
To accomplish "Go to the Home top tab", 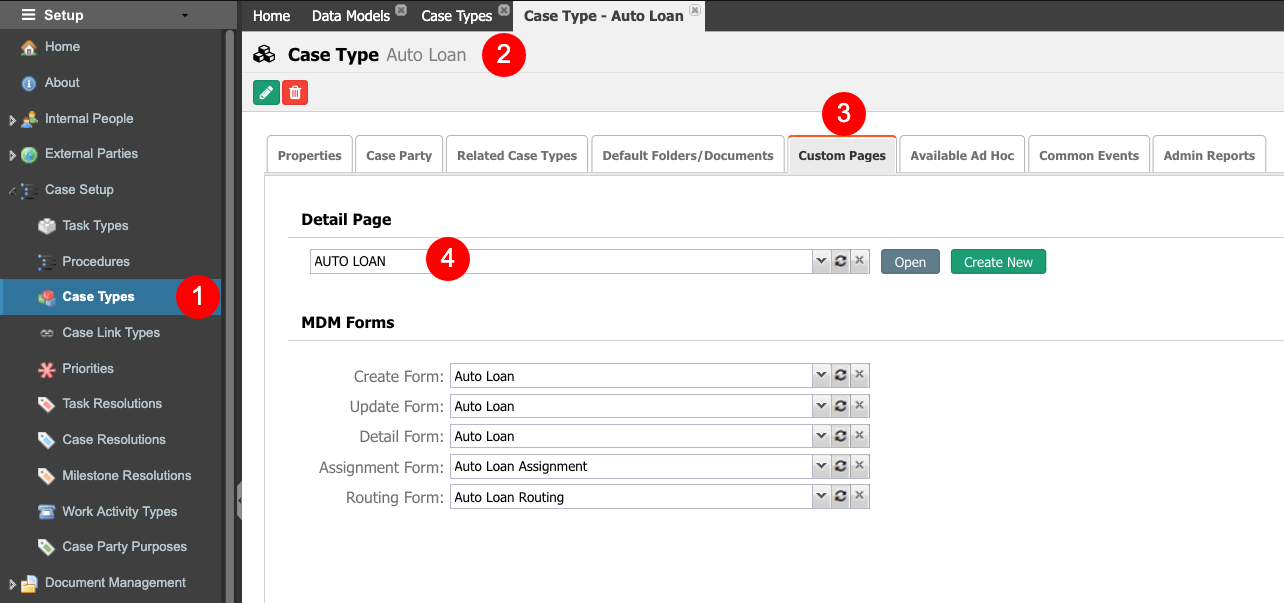I will click(x=272, y=15).
